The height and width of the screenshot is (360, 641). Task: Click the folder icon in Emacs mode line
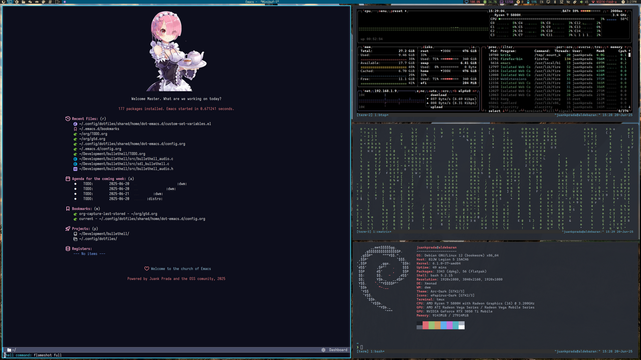[9, 350]
